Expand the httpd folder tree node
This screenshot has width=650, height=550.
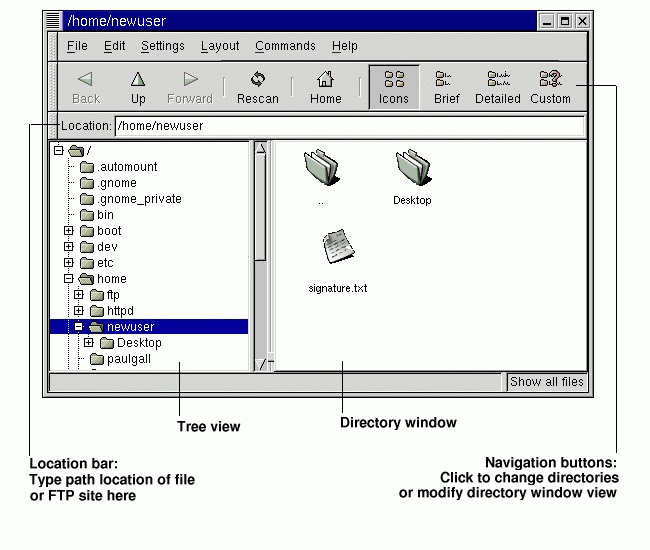[79, 311]
